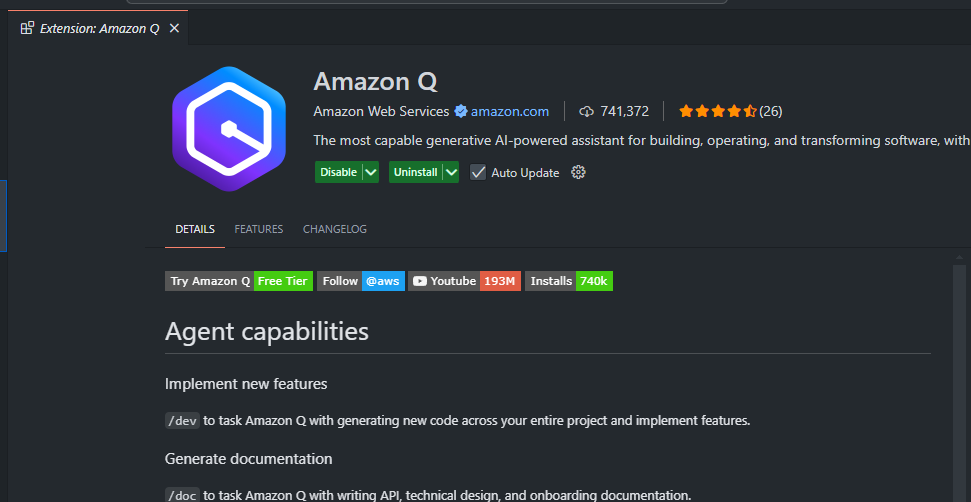Switch to the CHANGELOG tab

pos(335,229)
